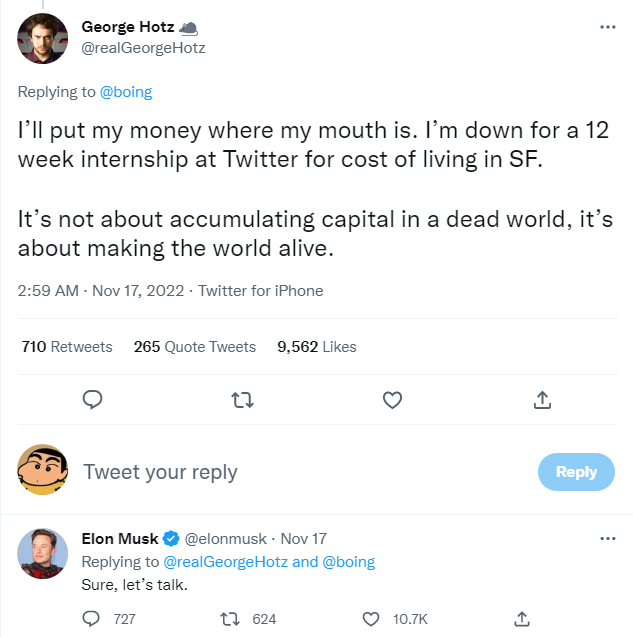Open more options on Elon Musk's reply
Image resolution: width=633 pixels, height=637 pixels.
click(x=607, y=538)
